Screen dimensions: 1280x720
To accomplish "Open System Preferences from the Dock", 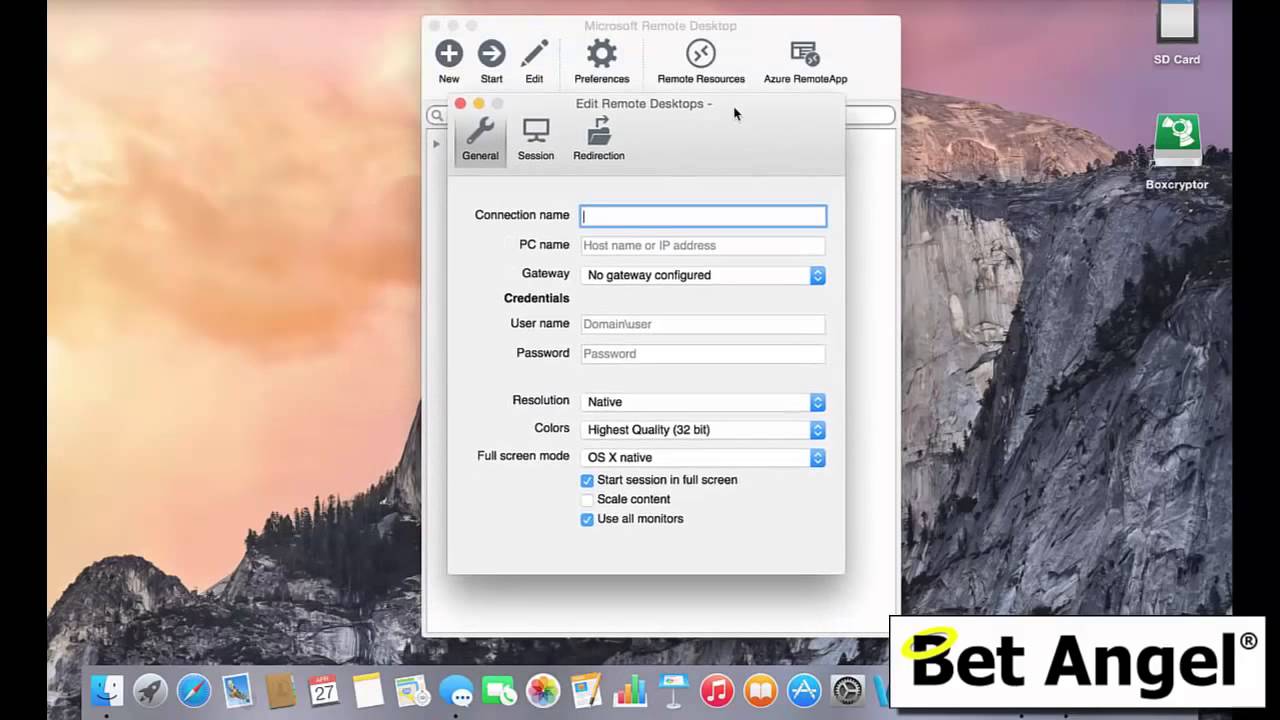I will [x=848, y=691].
